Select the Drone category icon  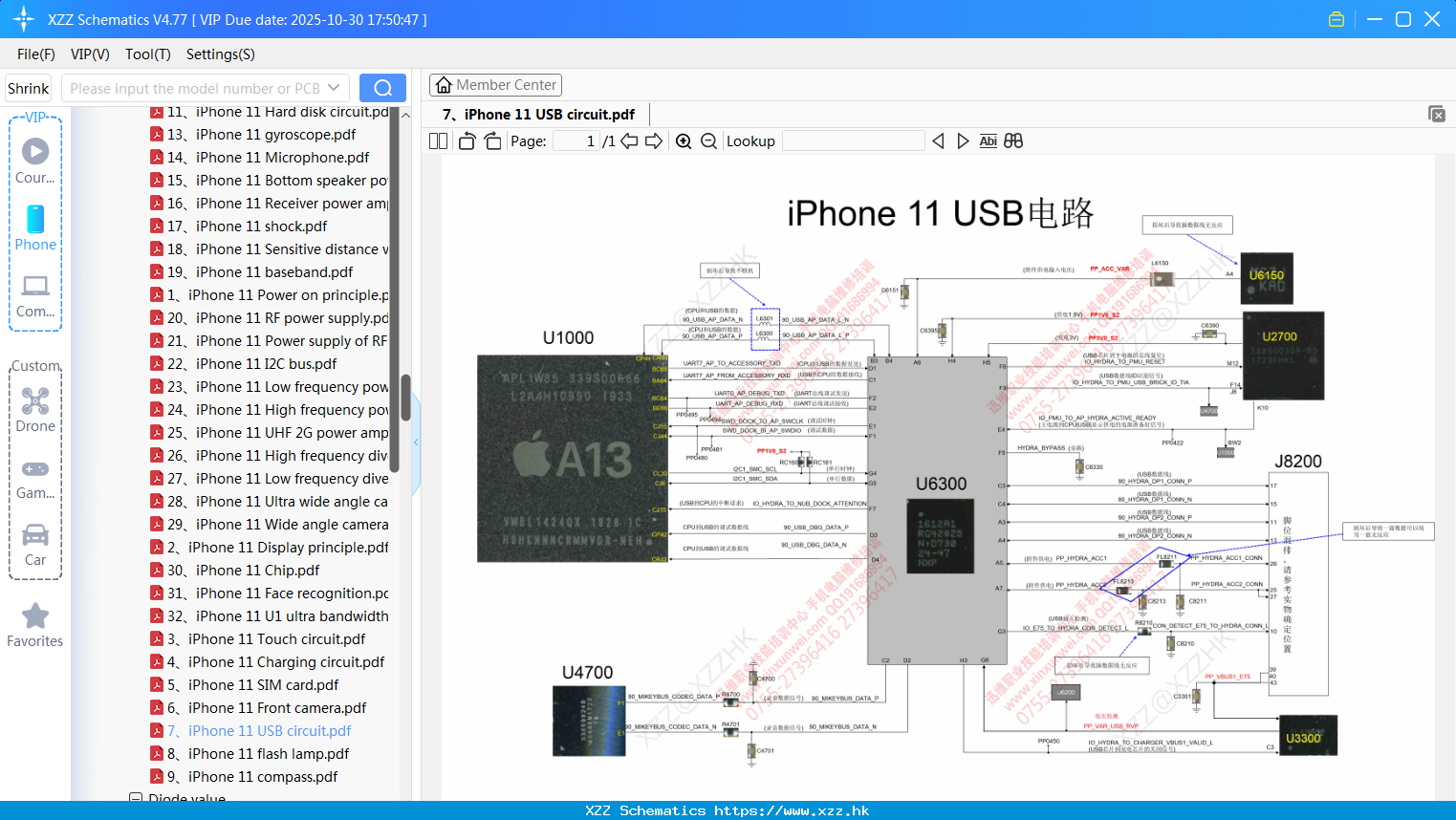pos(35,410)
